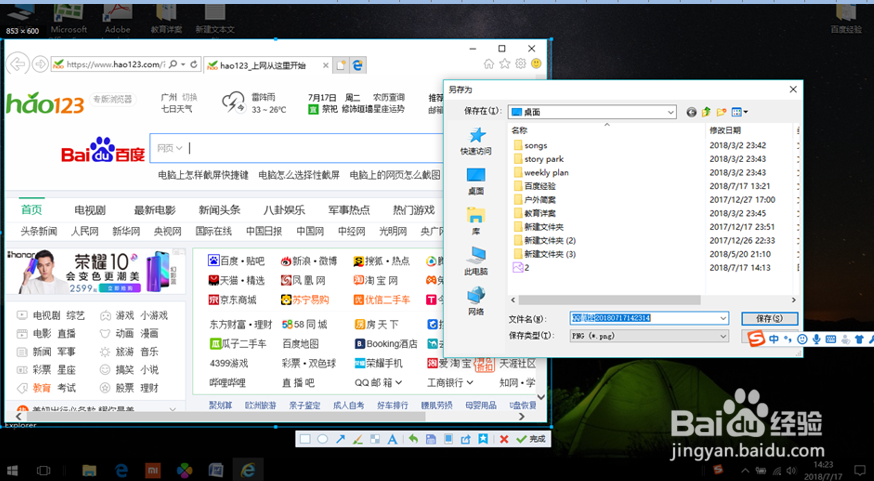
Task: Click the Sogou soft keyboard icon
Action: pyautogui.click(x=830, y=339)
